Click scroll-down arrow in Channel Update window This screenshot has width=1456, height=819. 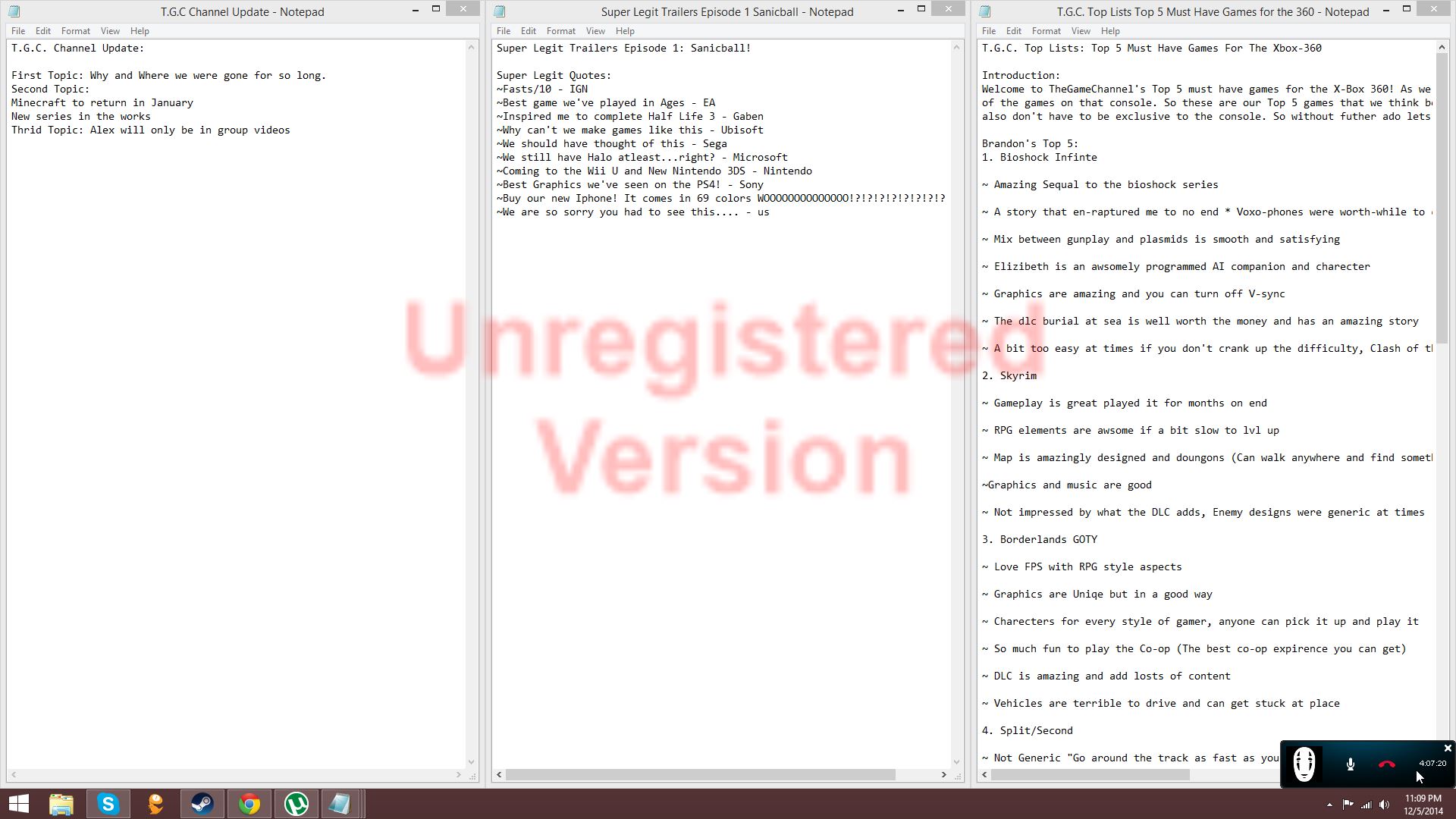(x=471, y=762)
